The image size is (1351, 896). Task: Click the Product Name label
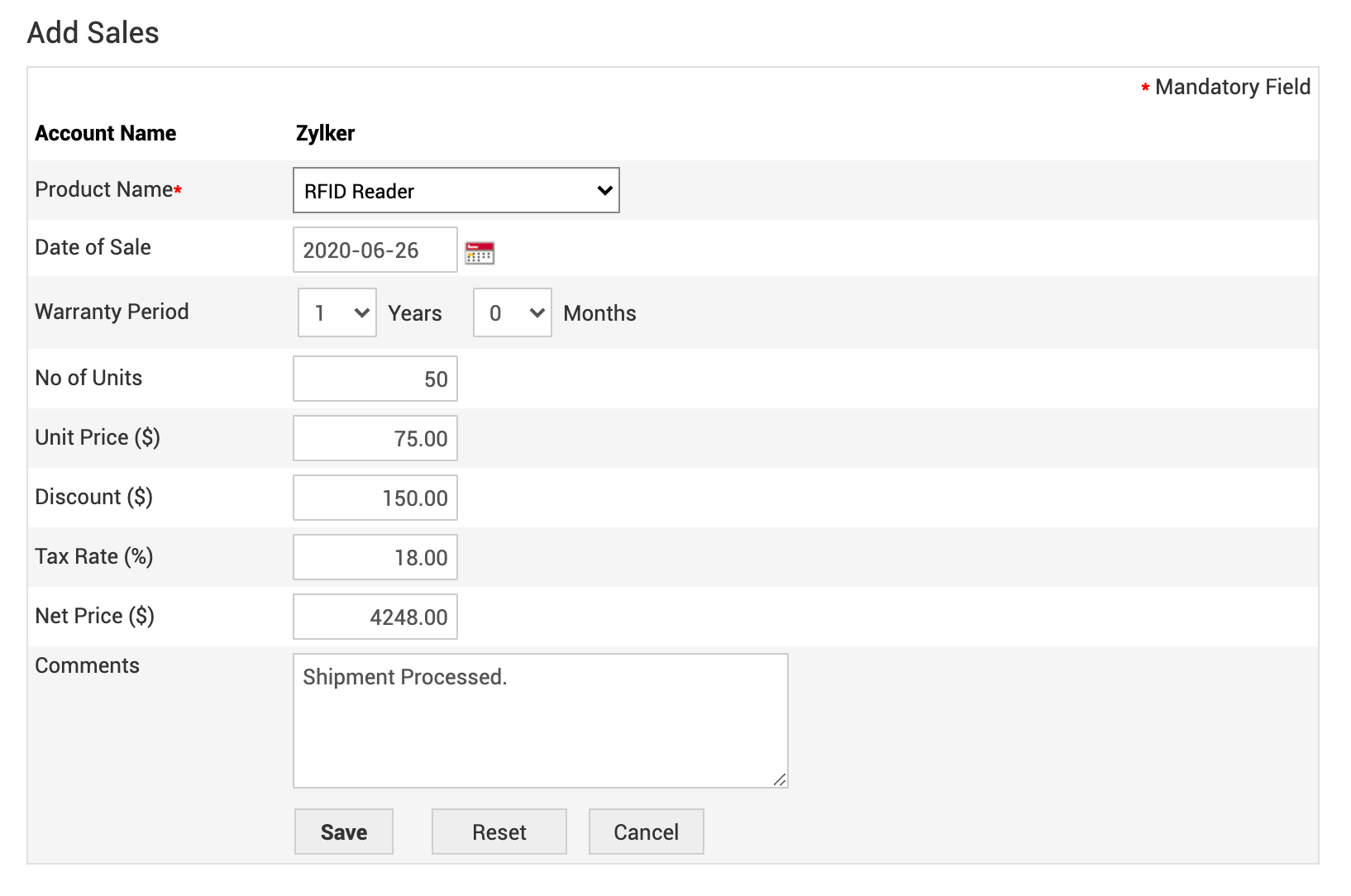(104, 189)
